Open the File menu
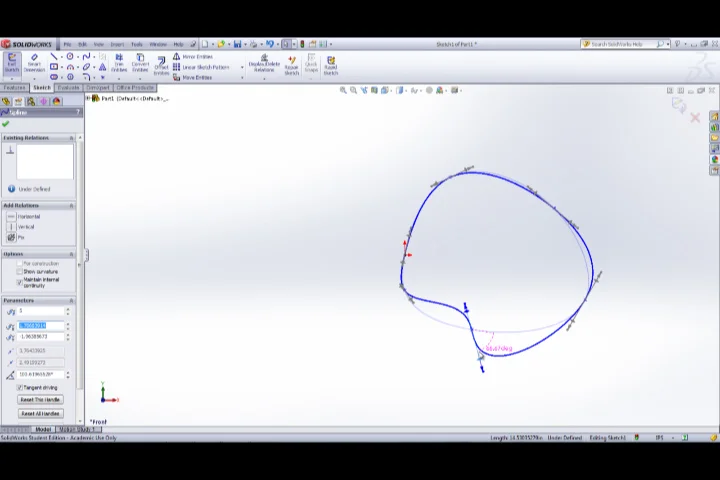720x480 pixels. pos(67,45)
